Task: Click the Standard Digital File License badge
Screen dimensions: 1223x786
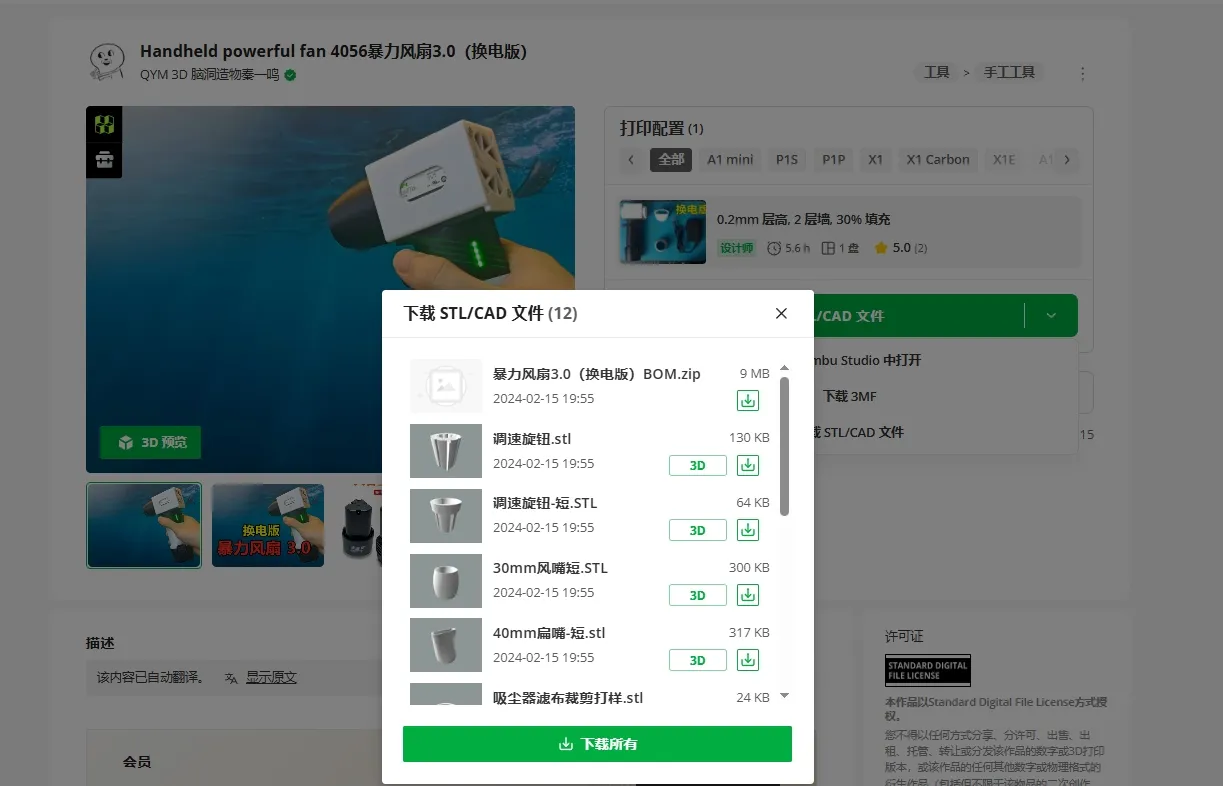Action: [x=927, y=670]
